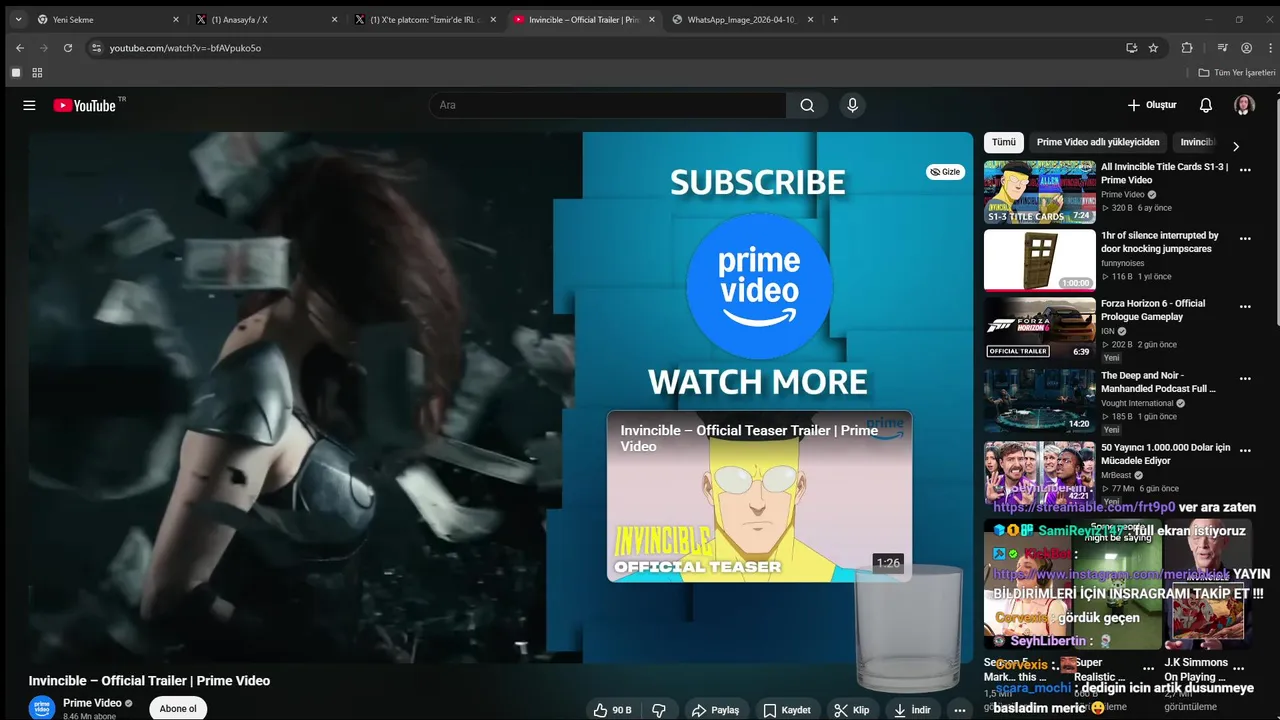Switch to the Yeni Sekme browser tab
This screenshot has width=1280, height=720.
pyautogui.click(x=107, y=19)
